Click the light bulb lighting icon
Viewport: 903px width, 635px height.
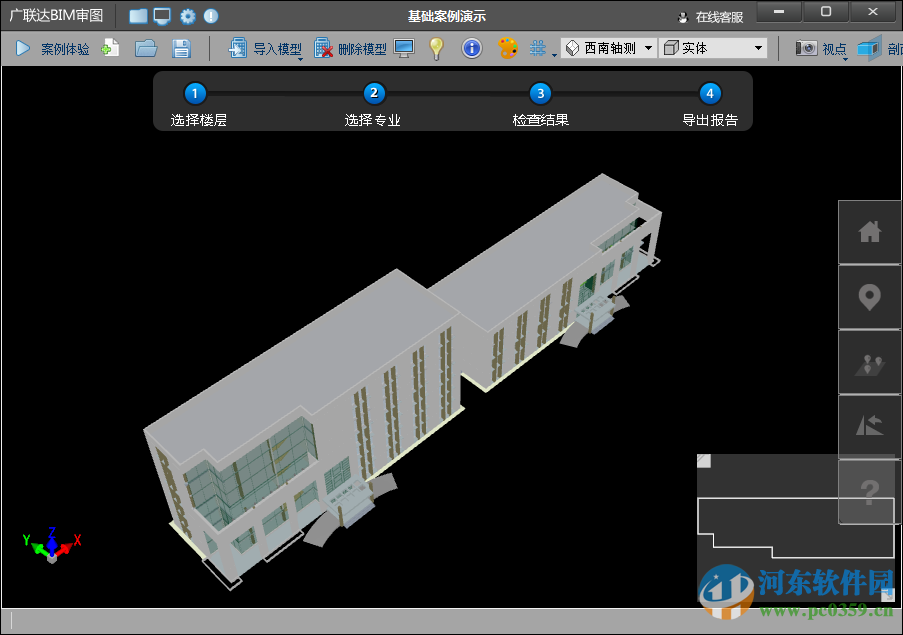click(437, 47)
